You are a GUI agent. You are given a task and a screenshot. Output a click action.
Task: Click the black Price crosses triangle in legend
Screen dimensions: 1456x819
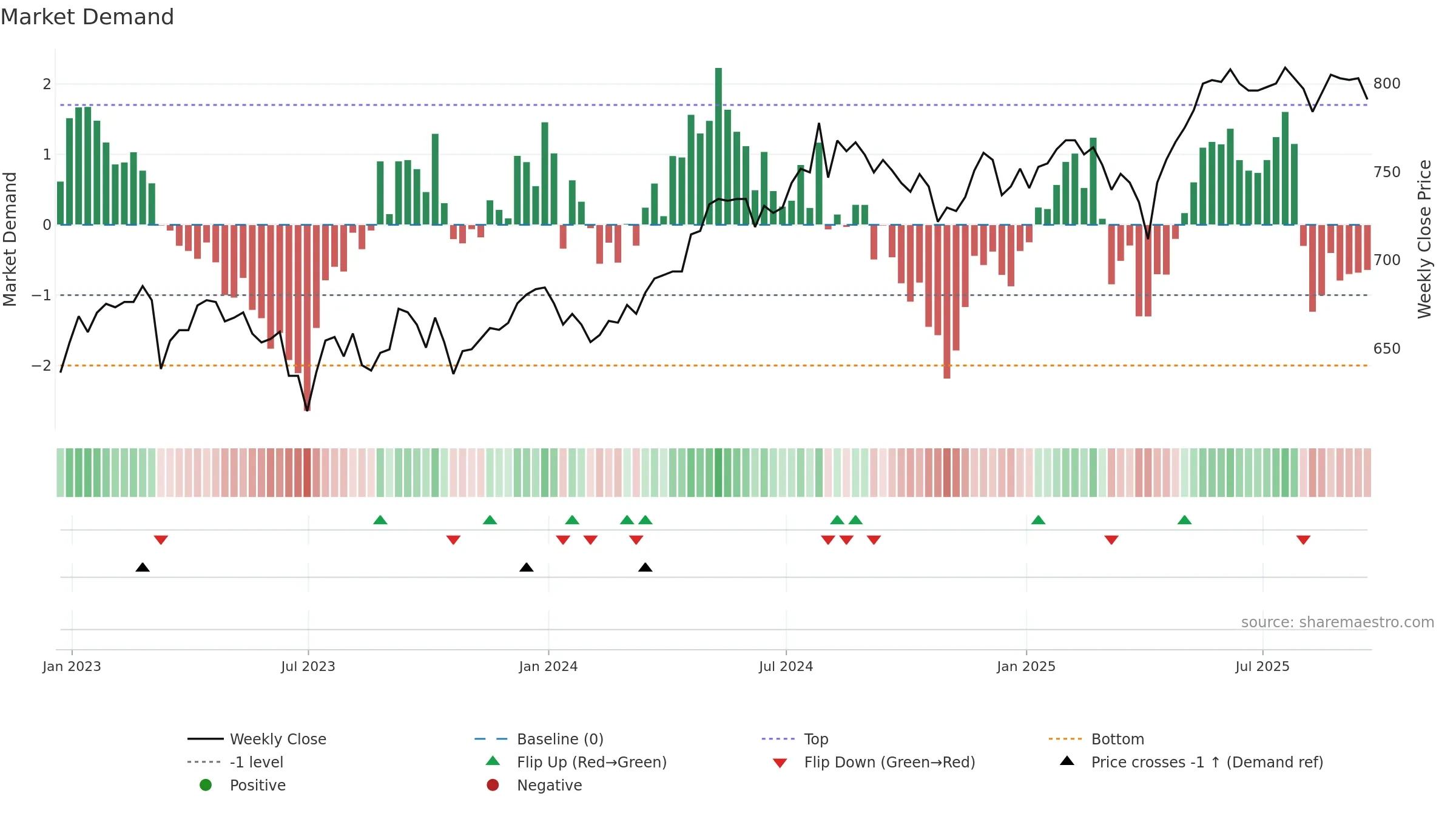click(x=1067, y=761)
